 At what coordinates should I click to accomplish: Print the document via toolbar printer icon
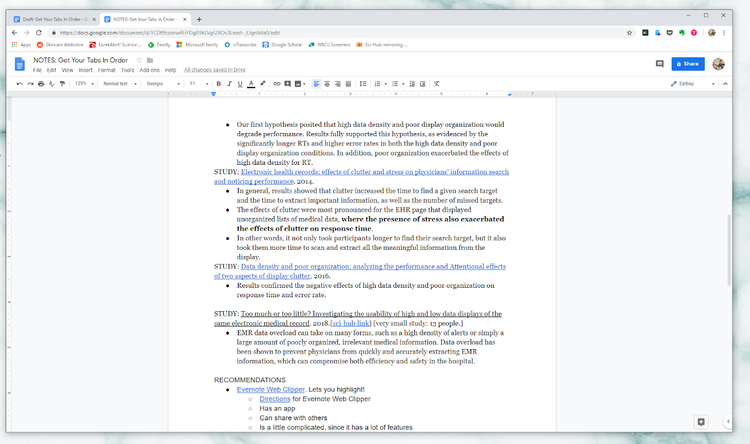tap(41, 84)
